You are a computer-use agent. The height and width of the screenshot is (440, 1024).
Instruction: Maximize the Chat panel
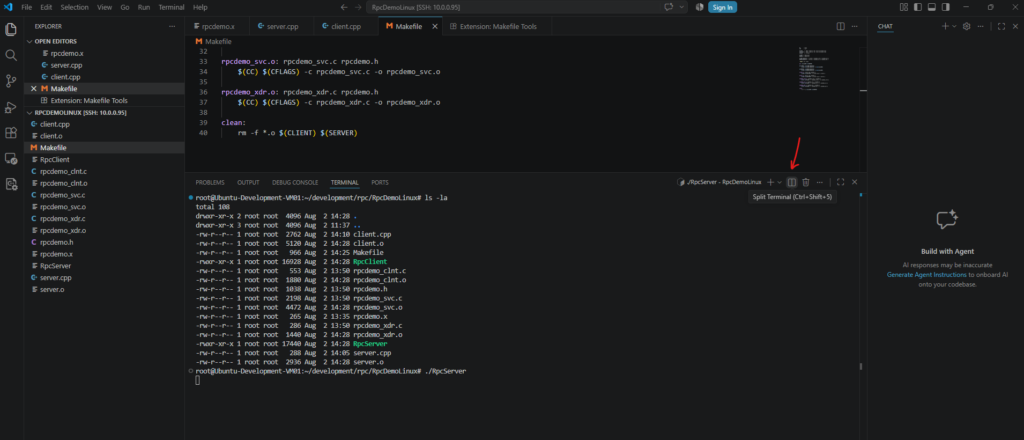click(1001, 26)
